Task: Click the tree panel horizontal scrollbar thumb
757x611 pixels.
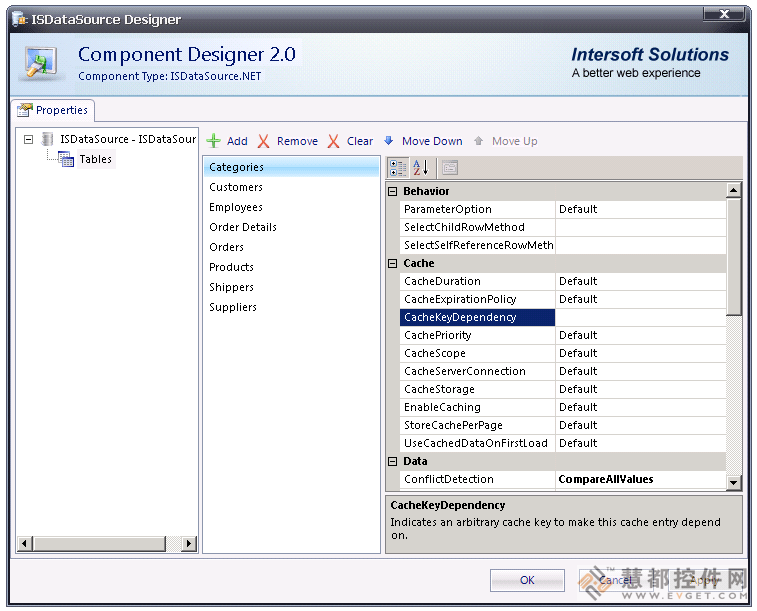Action: point(99,543)
